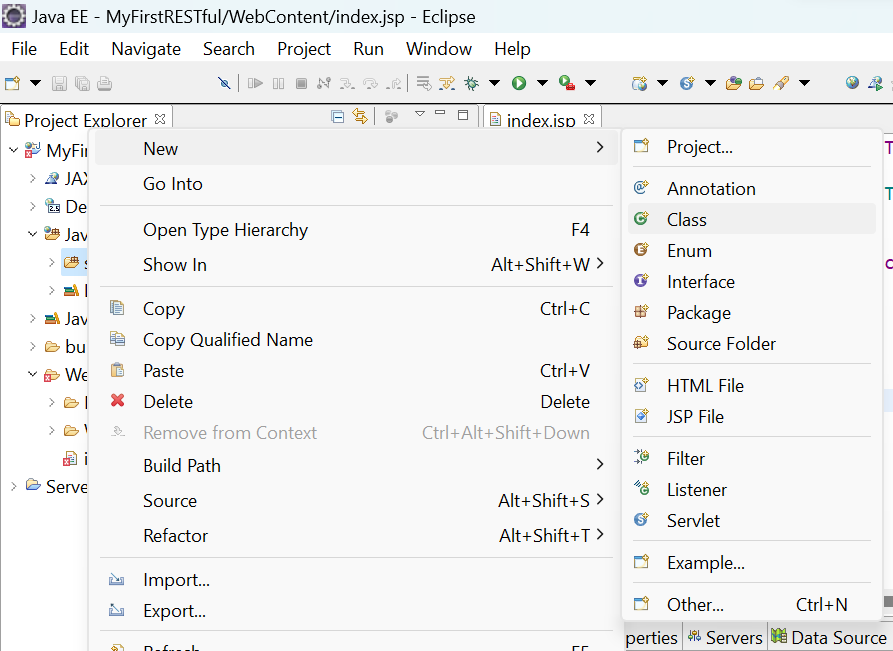
Task: Click the Step Into icon
Action: (347, 84)
